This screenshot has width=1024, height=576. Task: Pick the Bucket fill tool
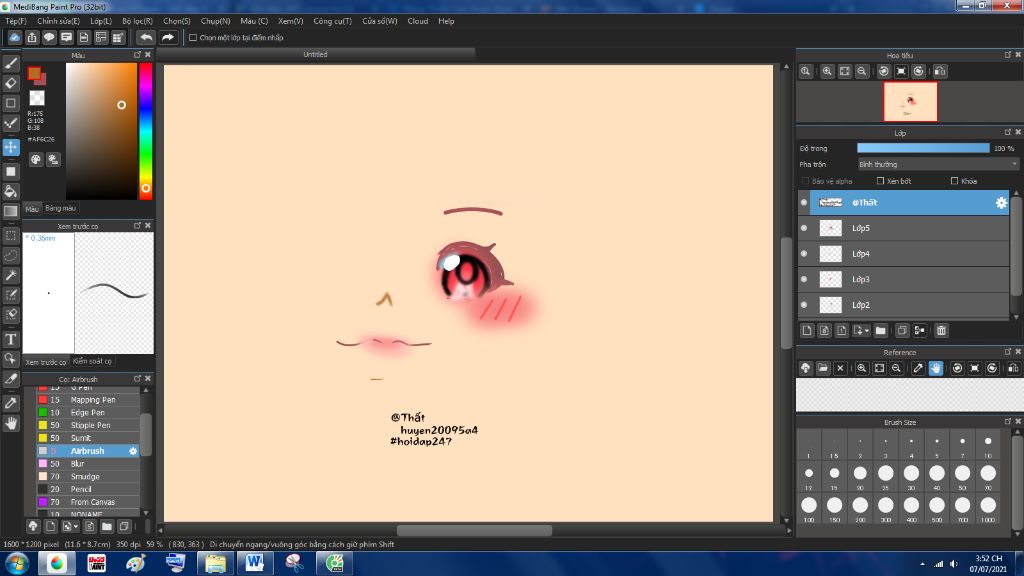tap(11, 191)
